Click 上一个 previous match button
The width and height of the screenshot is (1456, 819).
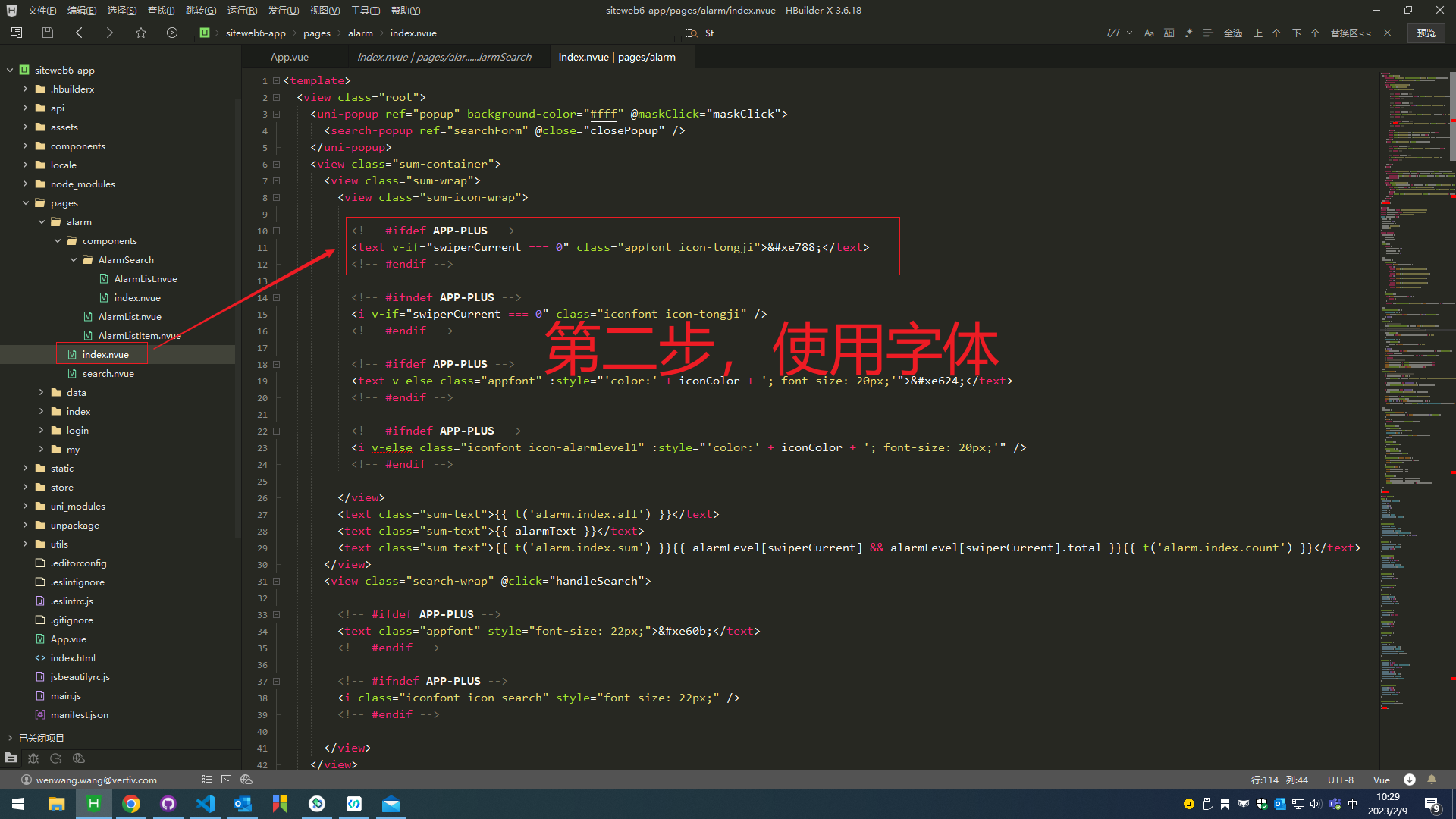coord(1267,33)
